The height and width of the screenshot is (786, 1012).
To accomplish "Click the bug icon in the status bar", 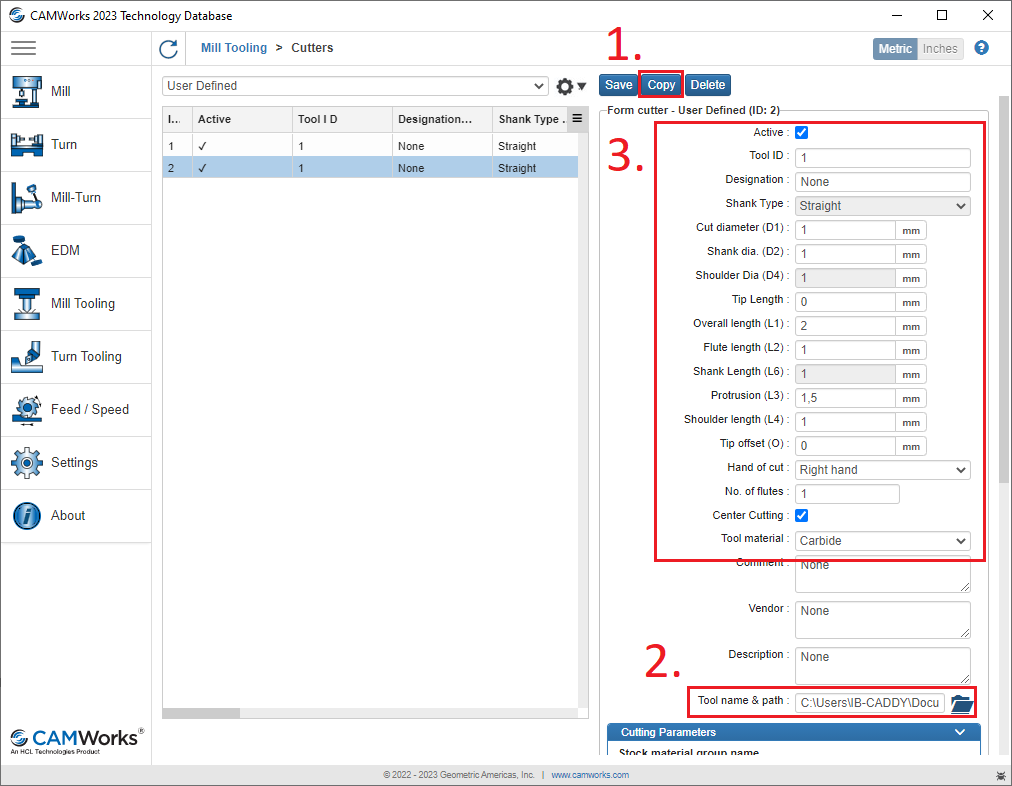I will [1001, 775].
